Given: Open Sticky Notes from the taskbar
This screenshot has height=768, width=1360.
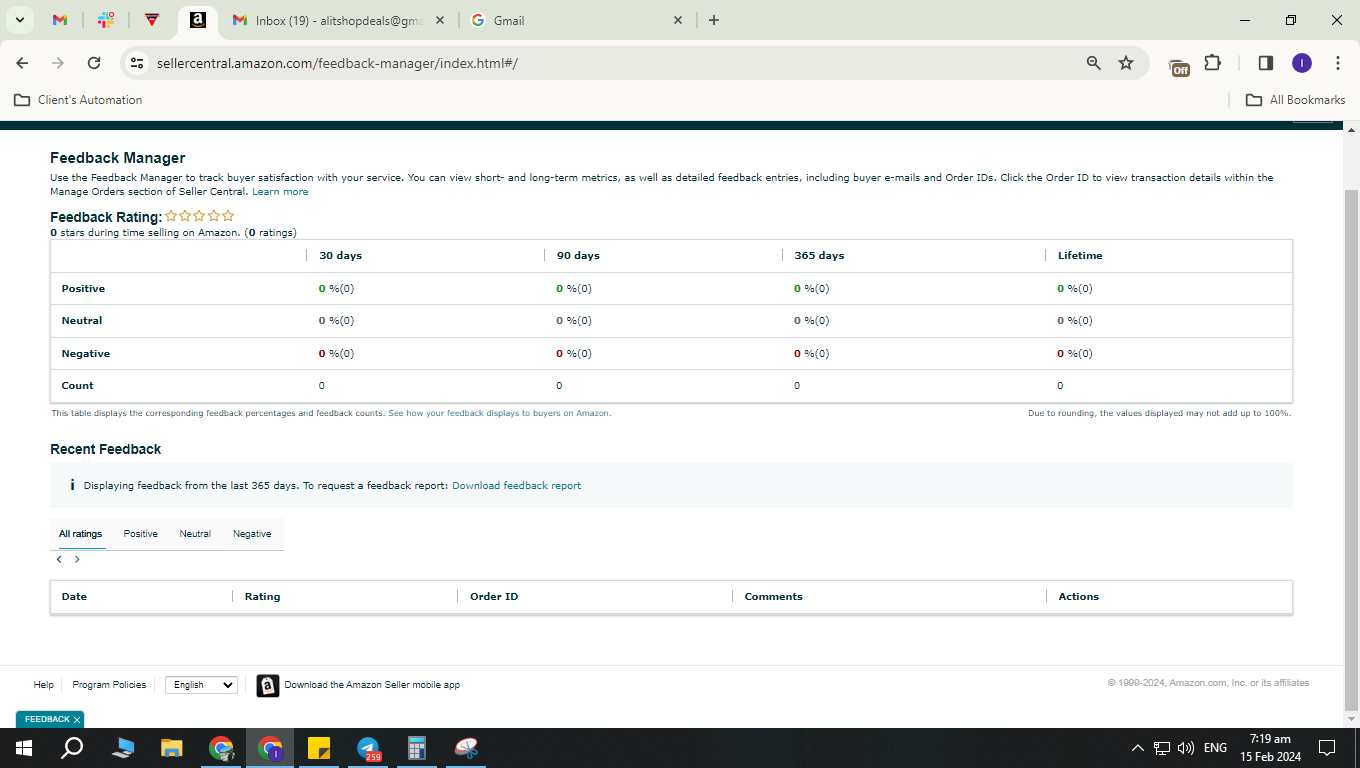Looking at the screenshot, I should [319, 748].
